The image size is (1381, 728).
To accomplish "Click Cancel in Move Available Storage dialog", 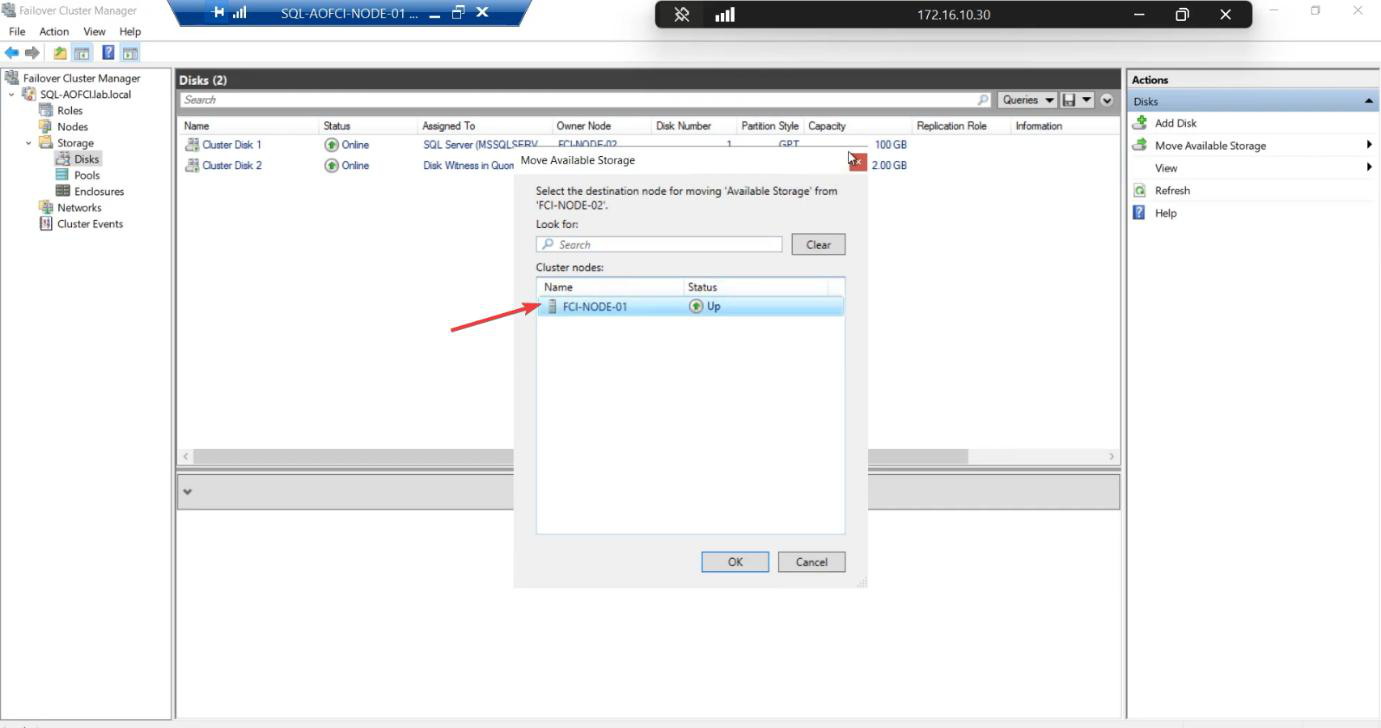I will [811, 562].
